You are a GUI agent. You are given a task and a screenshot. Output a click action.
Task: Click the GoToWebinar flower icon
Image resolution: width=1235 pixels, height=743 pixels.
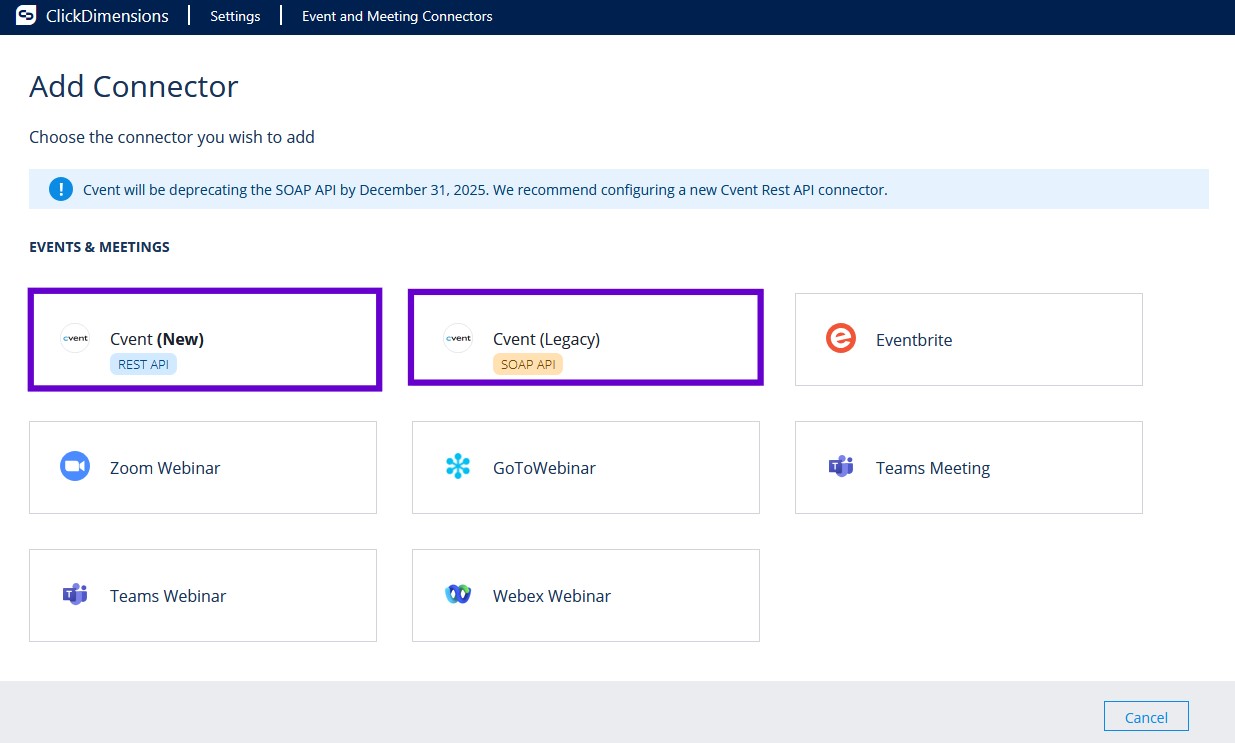pos(458,467)
